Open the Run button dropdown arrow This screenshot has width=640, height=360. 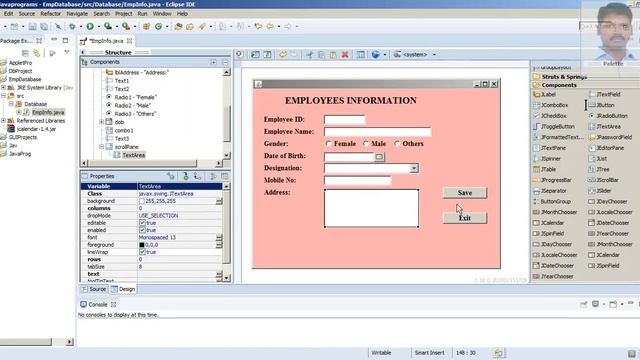[x=99, y=27]
